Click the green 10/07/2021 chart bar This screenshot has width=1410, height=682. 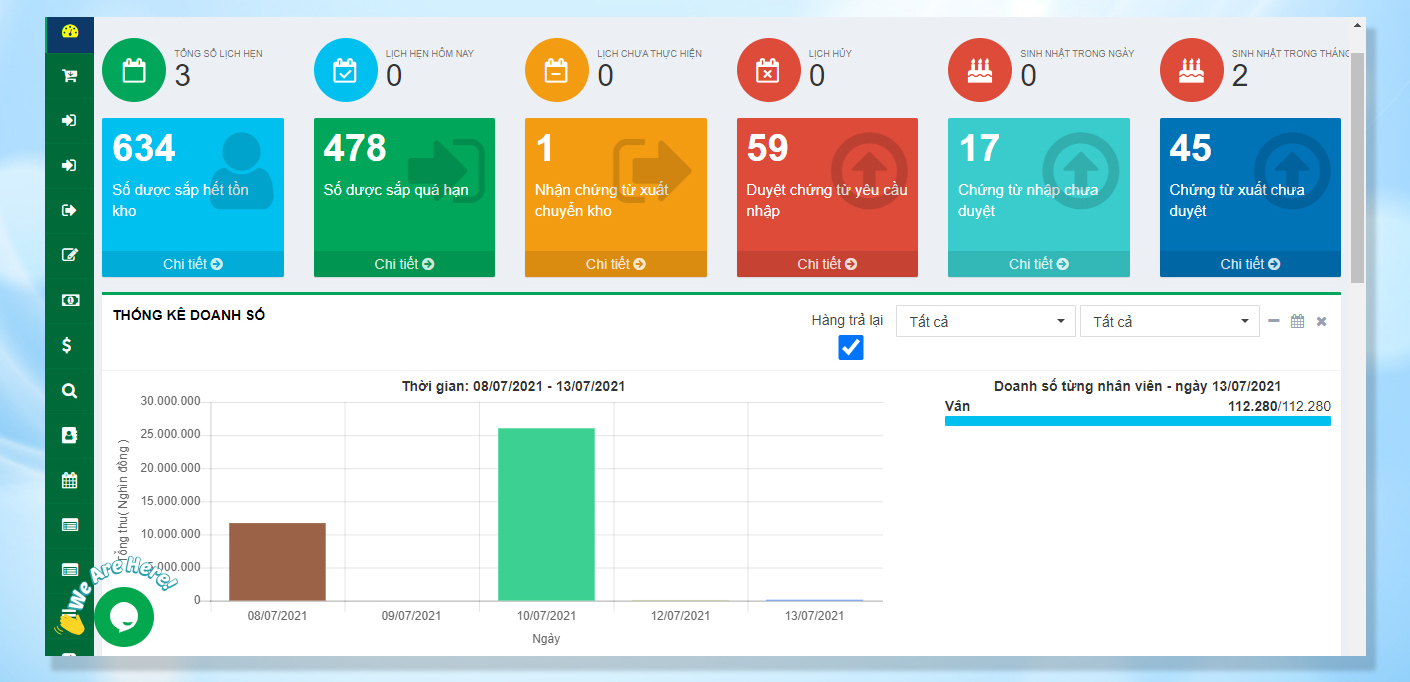coord(546,514)
